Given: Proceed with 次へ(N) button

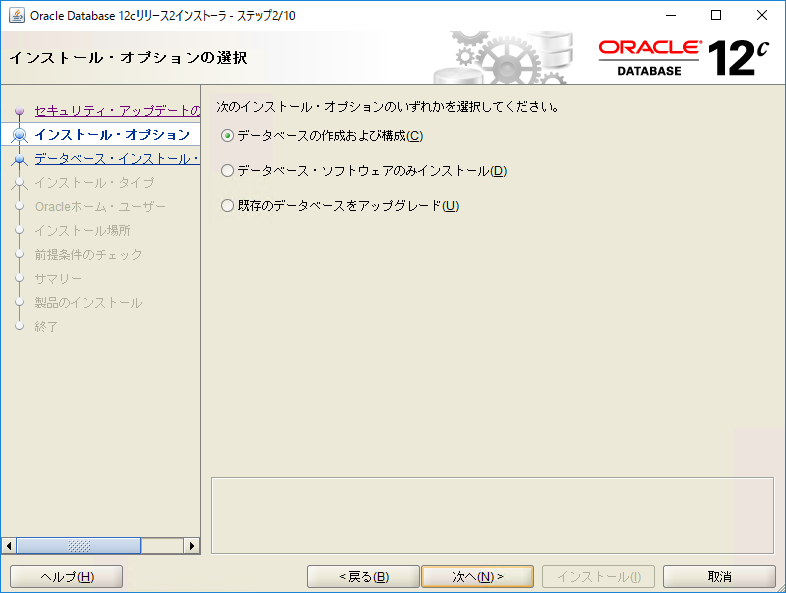Looking at the screenshot, I should tap(478, 576).
